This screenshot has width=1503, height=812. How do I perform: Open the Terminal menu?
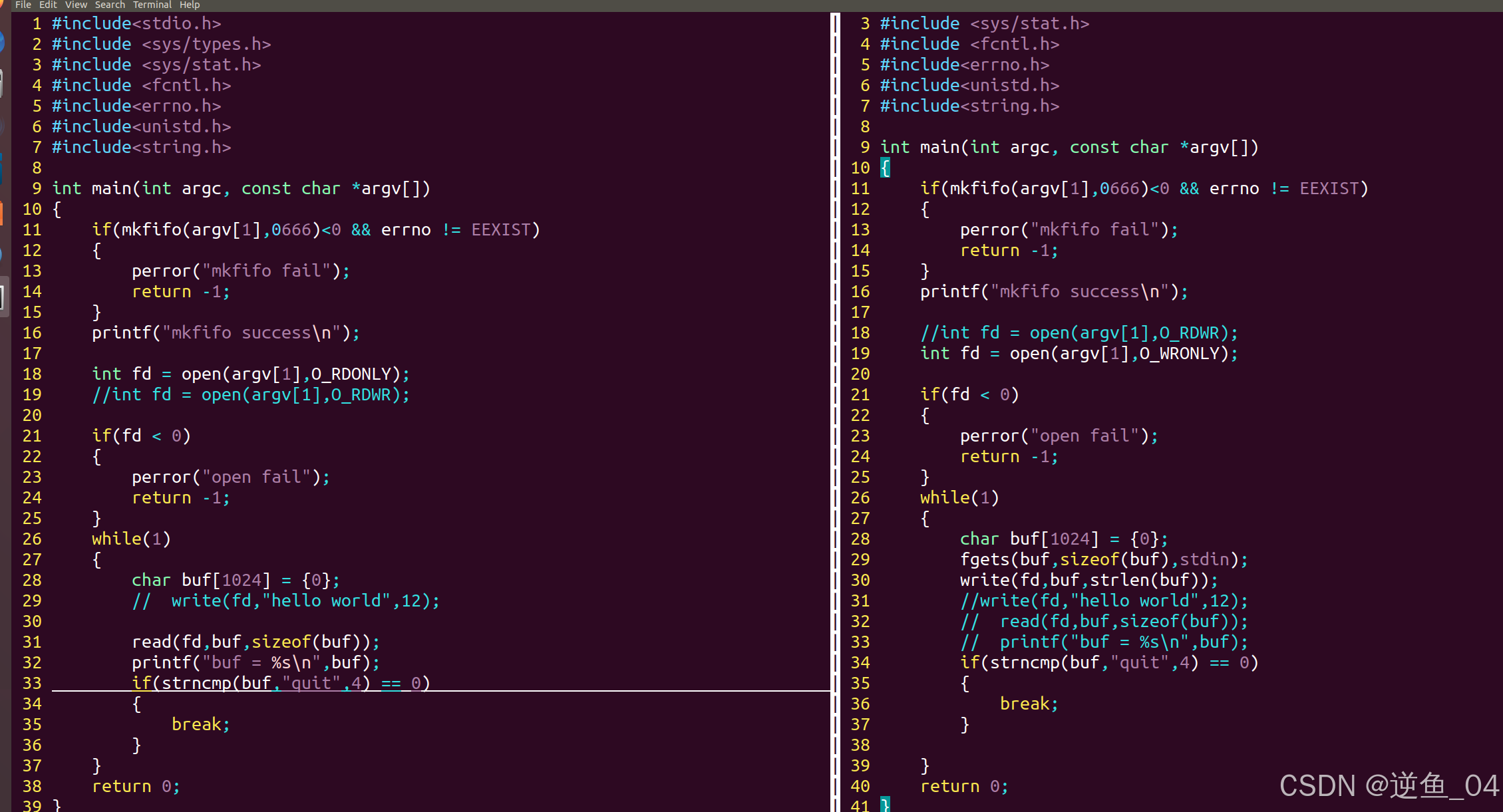point(152,5)
